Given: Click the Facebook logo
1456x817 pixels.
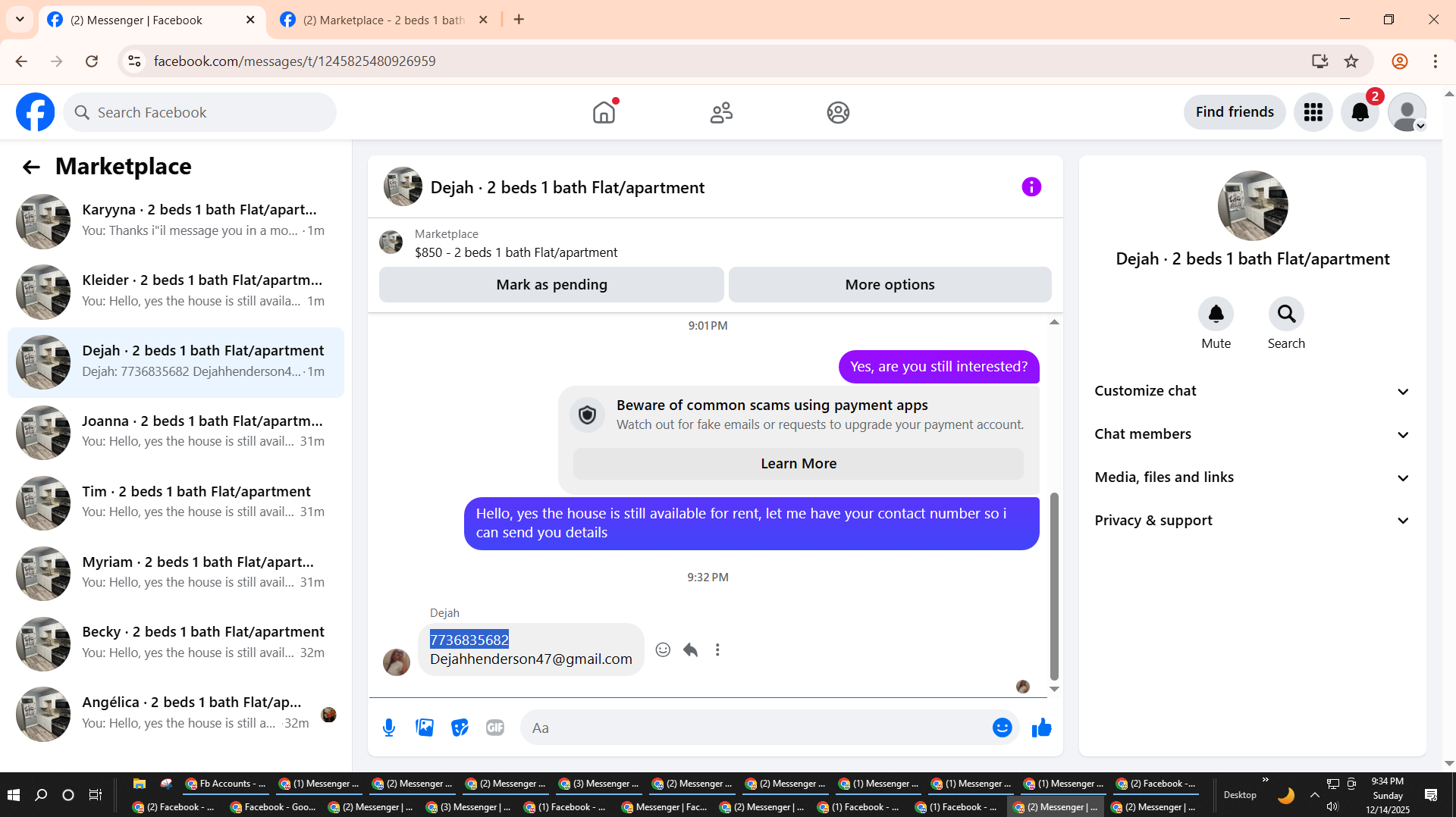Looking at the screenshot, I should pos(36,112).
